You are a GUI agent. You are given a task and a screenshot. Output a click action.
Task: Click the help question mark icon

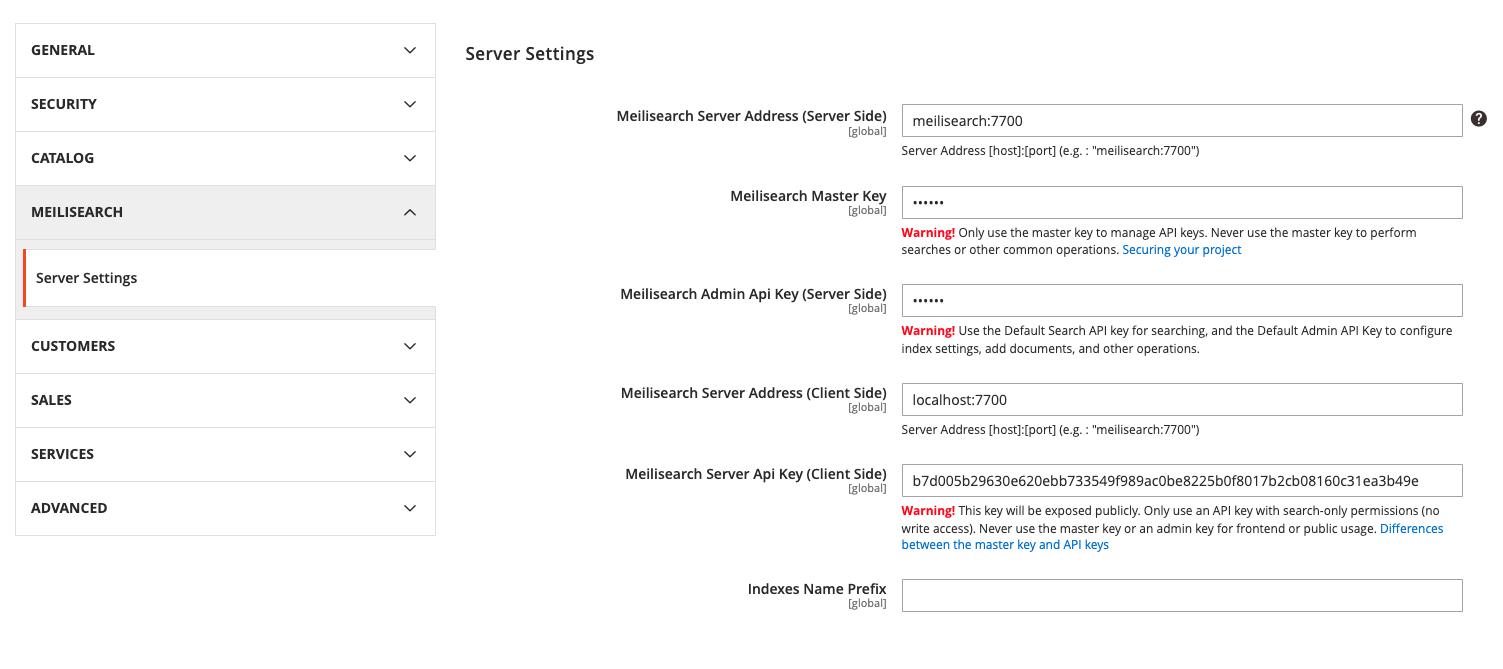pos(1479,119)
